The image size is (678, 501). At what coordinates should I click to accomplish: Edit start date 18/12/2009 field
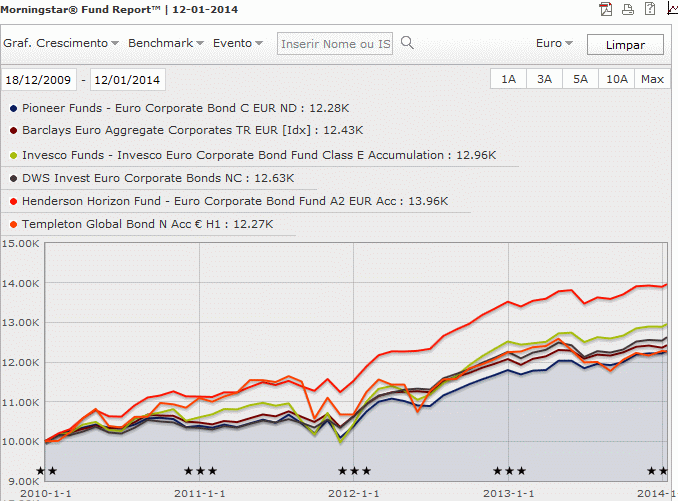(x=38, y=80)
